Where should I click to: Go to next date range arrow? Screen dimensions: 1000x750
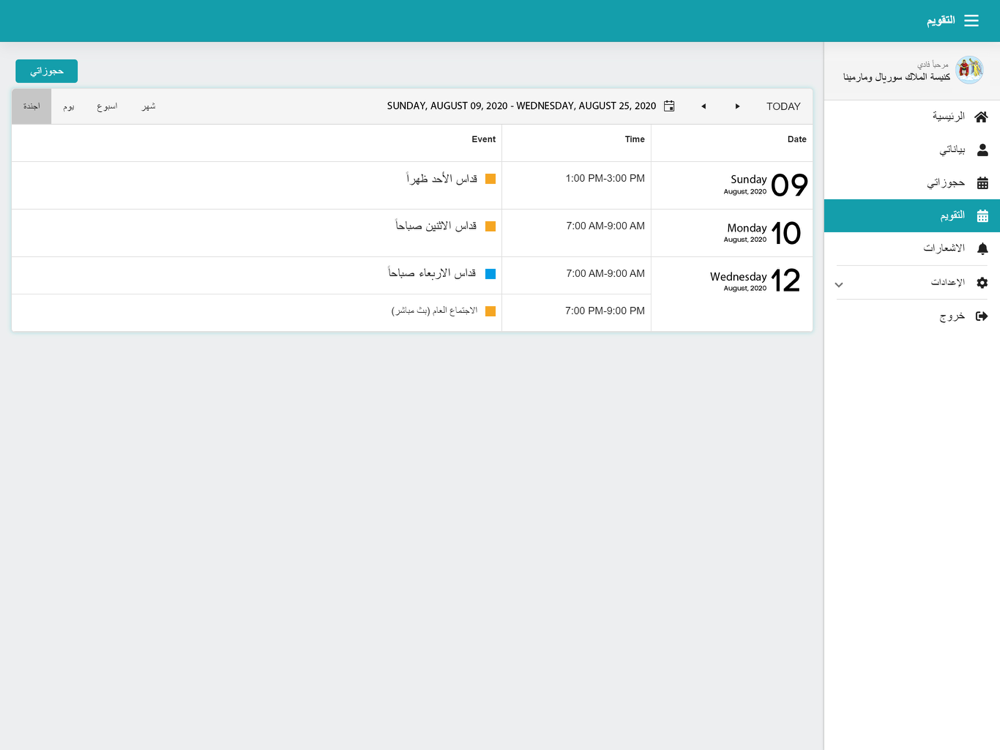point(737,107)
